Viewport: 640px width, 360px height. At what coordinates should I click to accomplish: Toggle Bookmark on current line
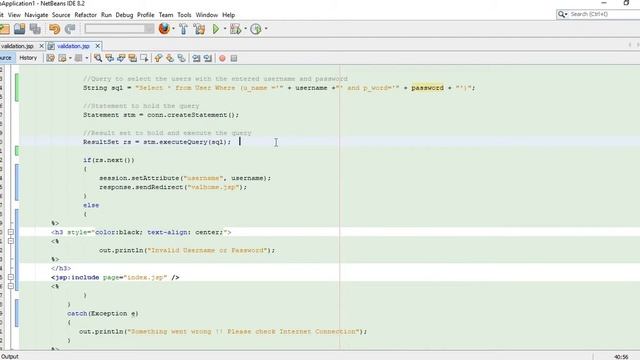tap(181, 58)
